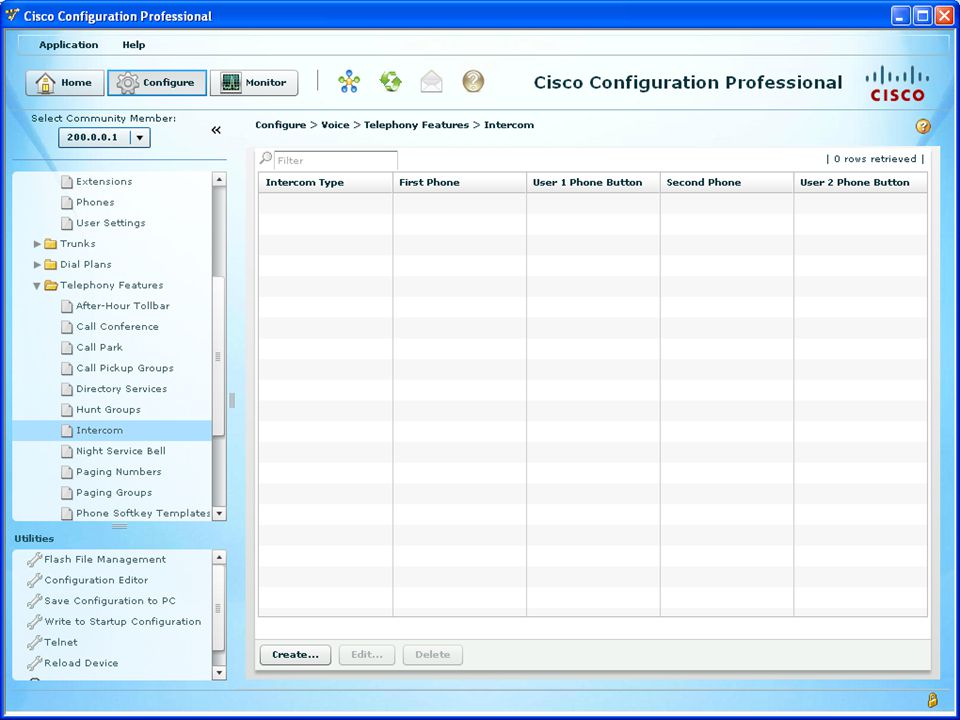Click Utilities panel scroll down arrow
This screenshot has height=720, width=960.
[x=219, y=672]
